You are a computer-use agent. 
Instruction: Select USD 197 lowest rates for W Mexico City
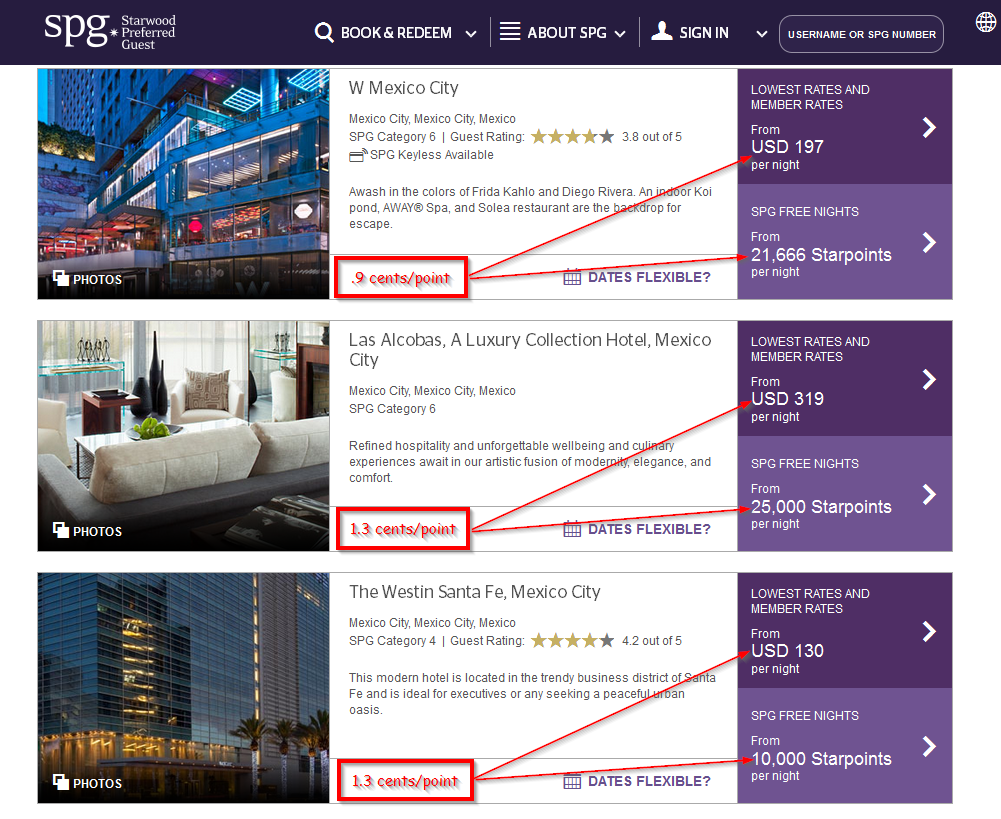845,127
